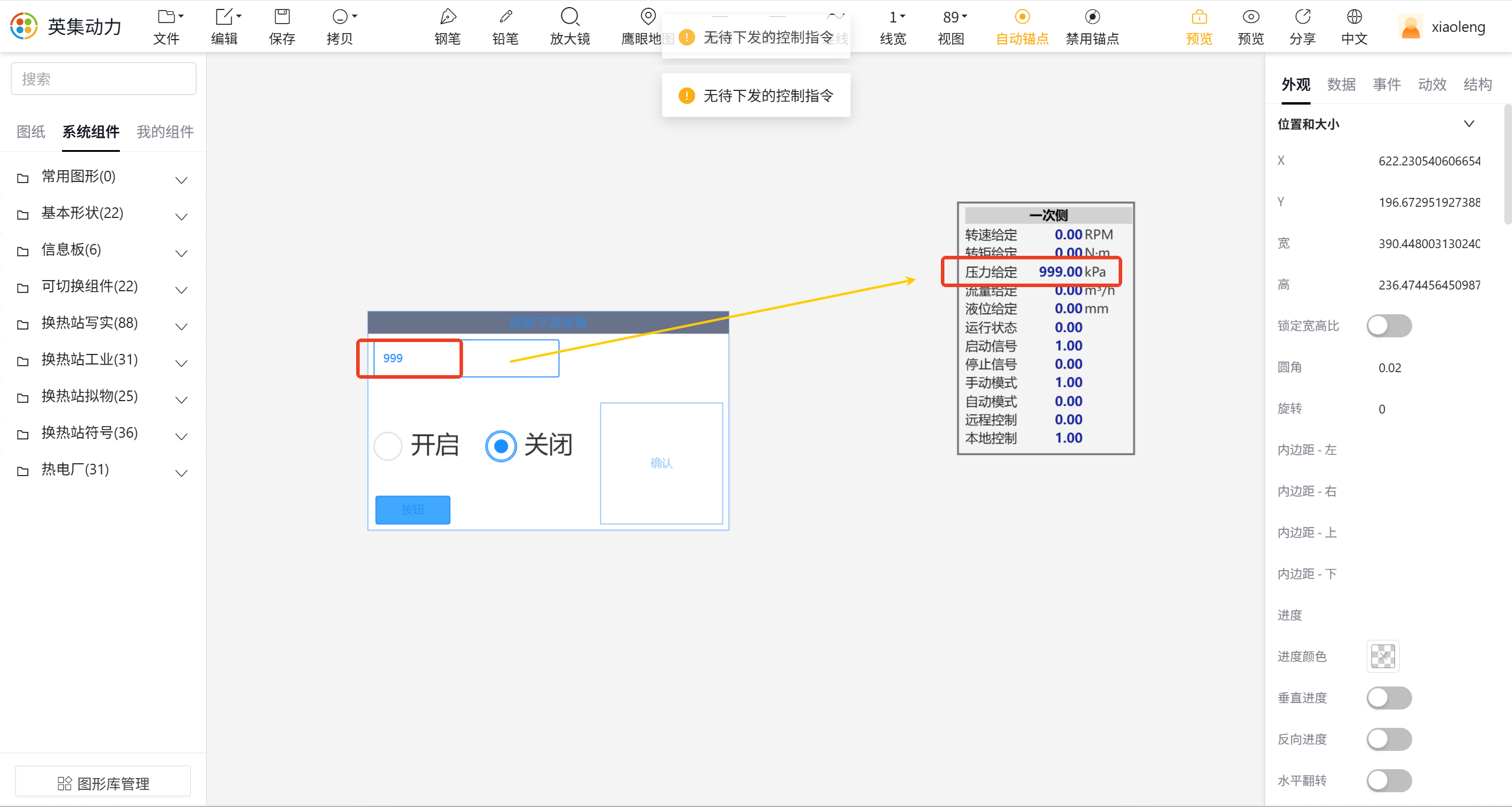Click the 英集动力 logo
Image resolution: width=1512 pixels, height=807 pixels.
click(x=24, y=26)
